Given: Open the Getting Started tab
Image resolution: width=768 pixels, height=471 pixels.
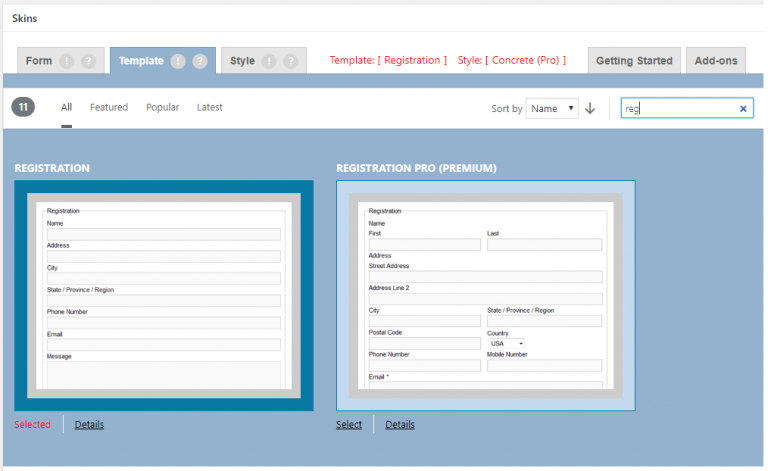Looking at the screenshot, I should [x=634, y=61].
